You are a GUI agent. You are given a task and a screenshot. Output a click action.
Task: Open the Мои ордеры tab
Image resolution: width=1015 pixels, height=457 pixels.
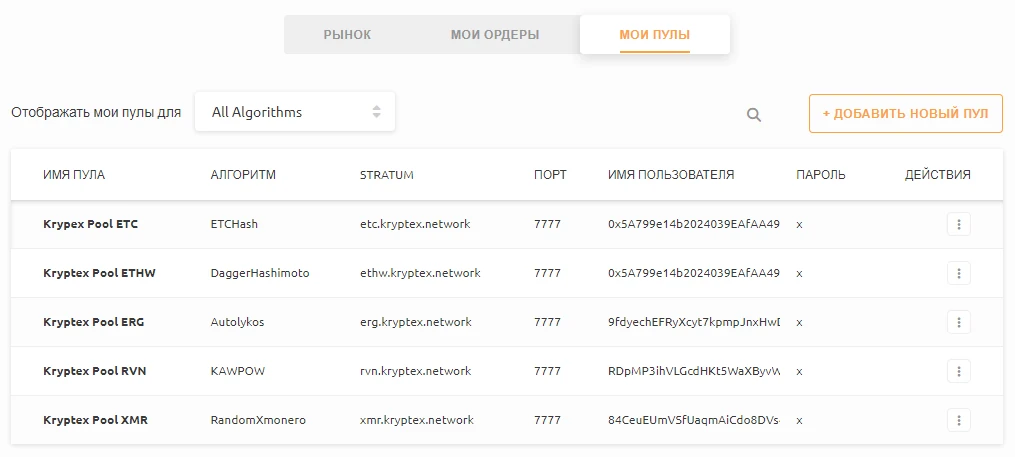tap(495, 35)
